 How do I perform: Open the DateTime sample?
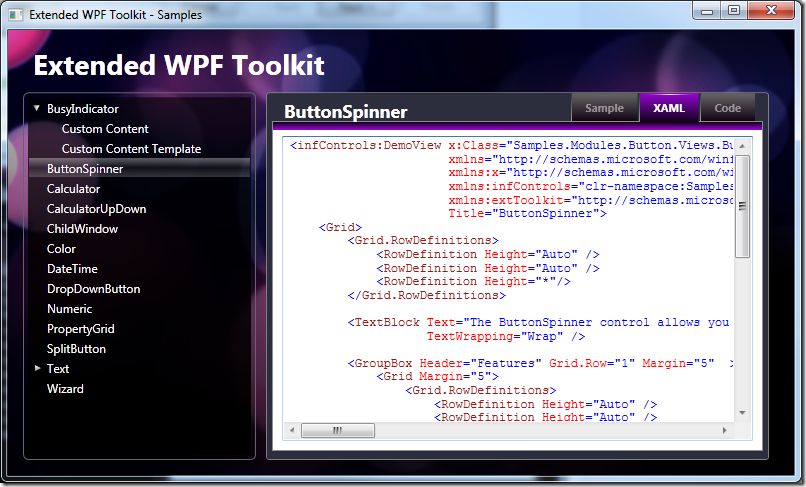click(x=72, y=269)
